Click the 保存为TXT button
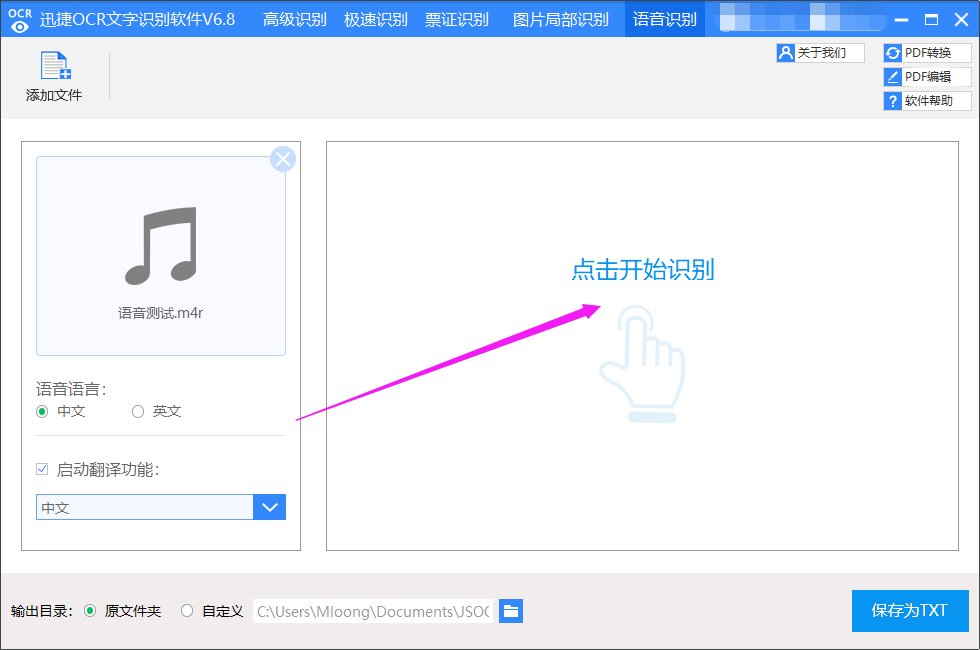Screen dimensions: 980x650 909,611
